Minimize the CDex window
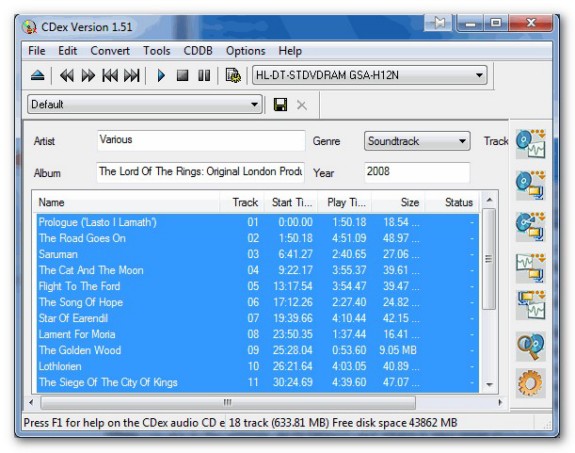This screenshot has width=575, height=453. tap(470, 23)
